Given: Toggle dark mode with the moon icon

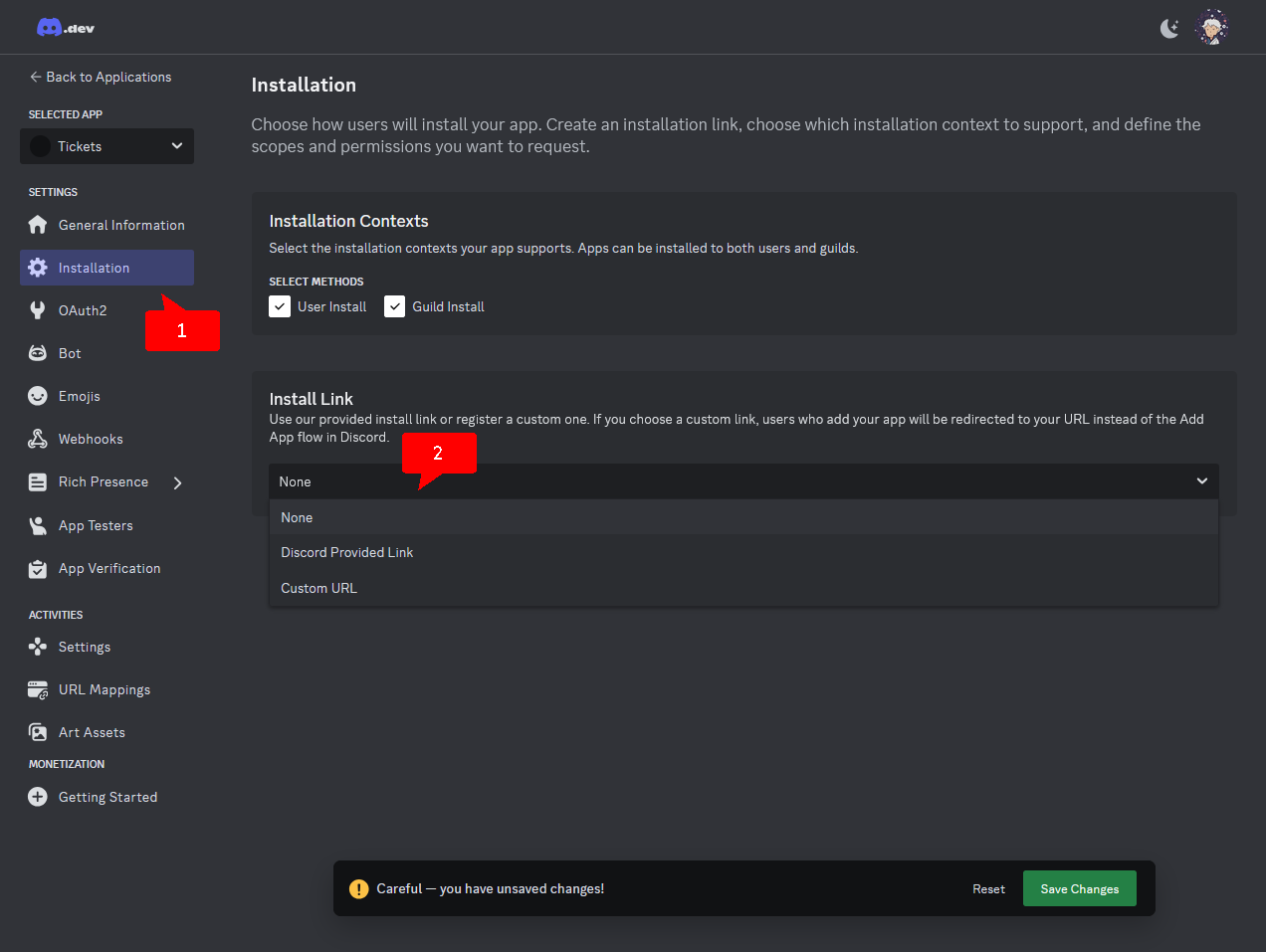Looking at the screenshot, I should coord(1169,27).
